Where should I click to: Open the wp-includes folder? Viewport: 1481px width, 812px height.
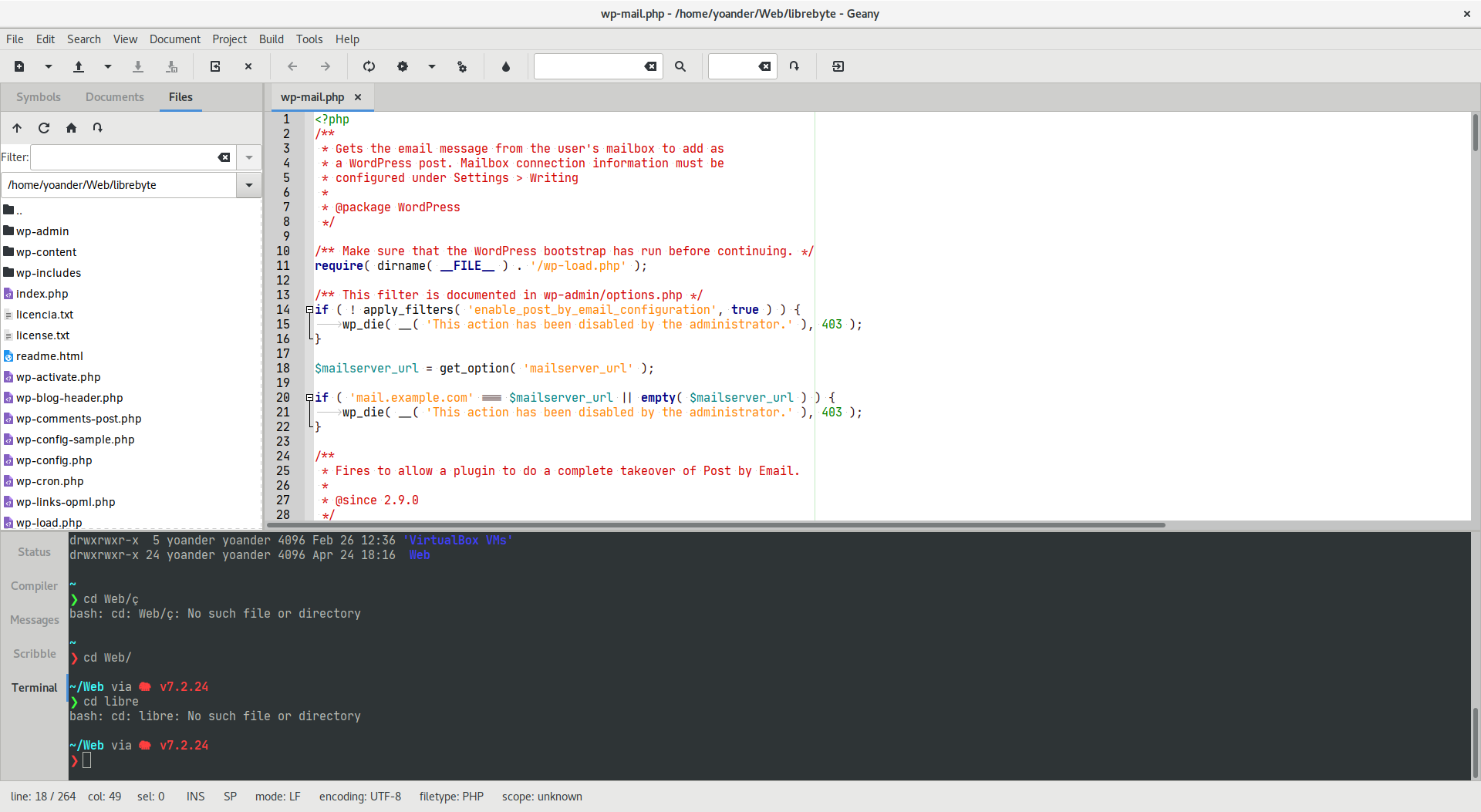pyautogui.click(x=49, y=273)
